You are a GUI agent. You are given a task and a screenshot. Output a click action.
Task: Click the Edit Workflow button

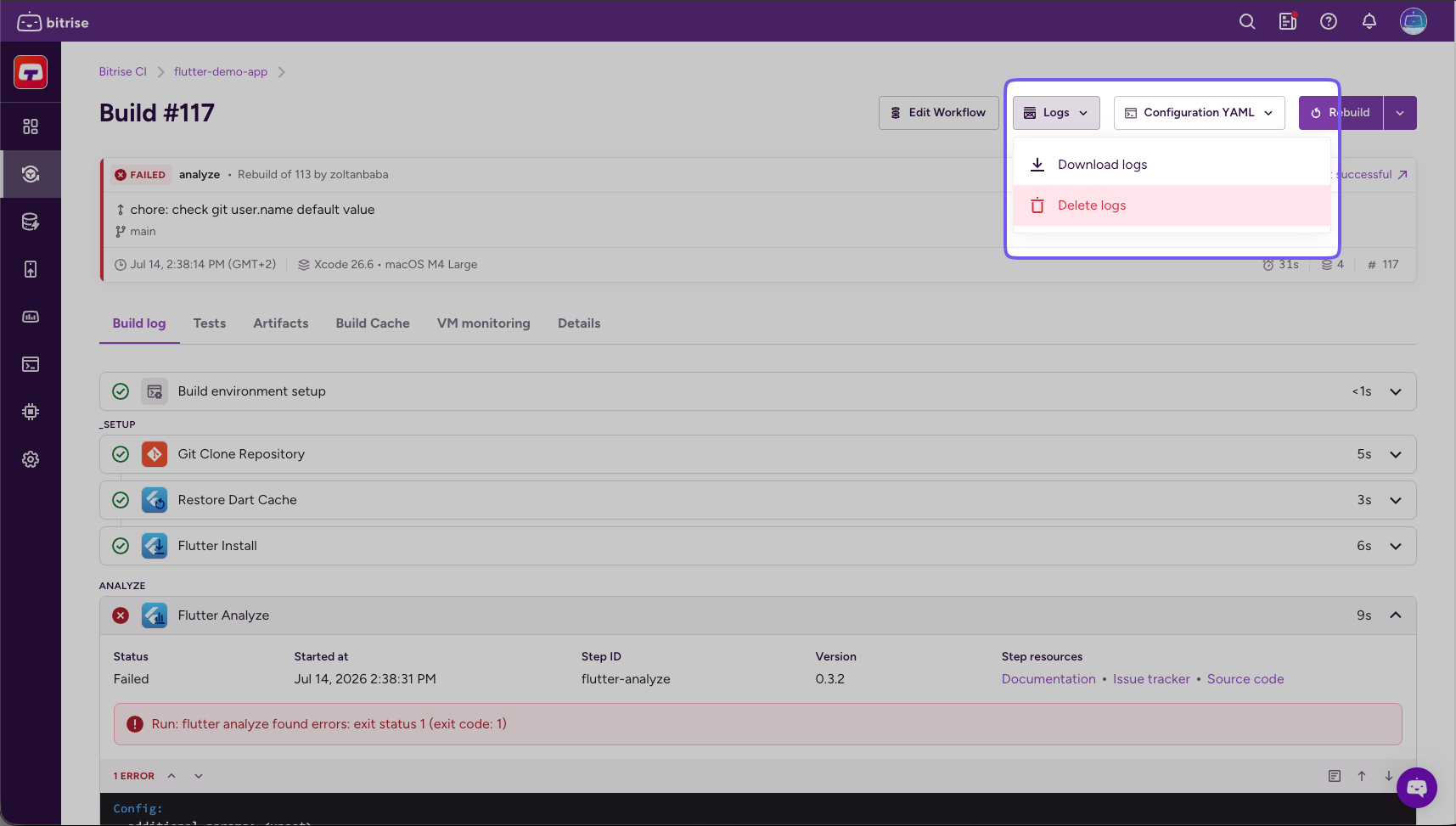point(939,113)
